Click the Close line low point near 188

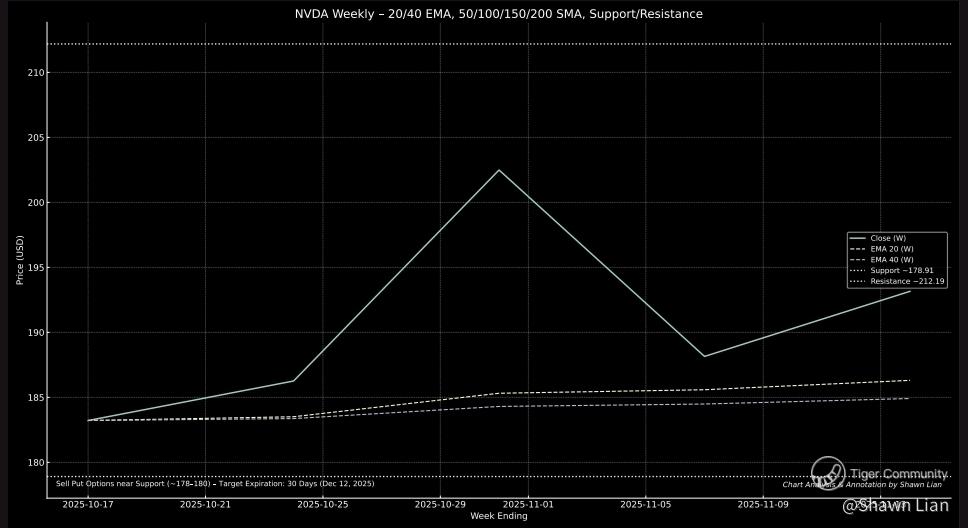(704, 356)
